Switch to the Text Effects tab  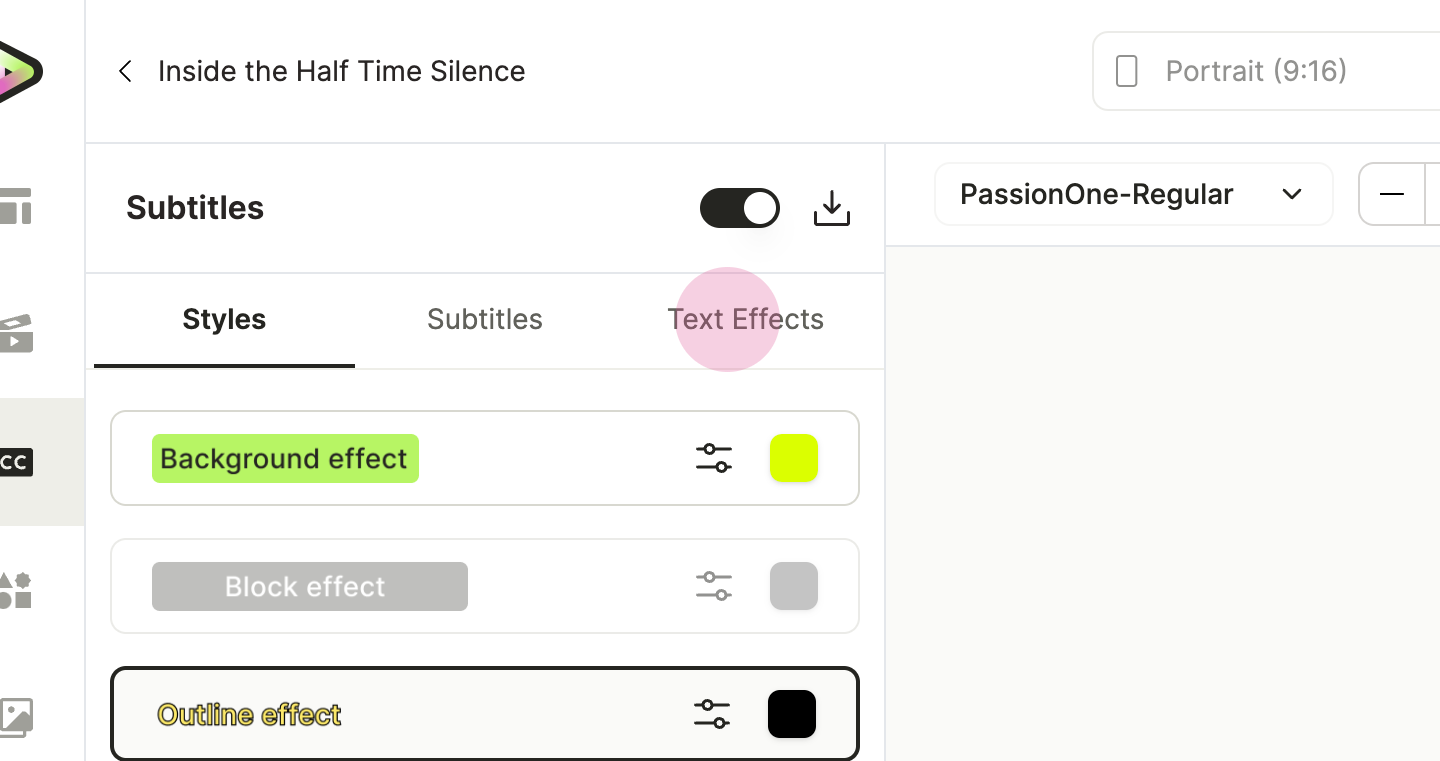pyautogui.click(x=746, y=319)
